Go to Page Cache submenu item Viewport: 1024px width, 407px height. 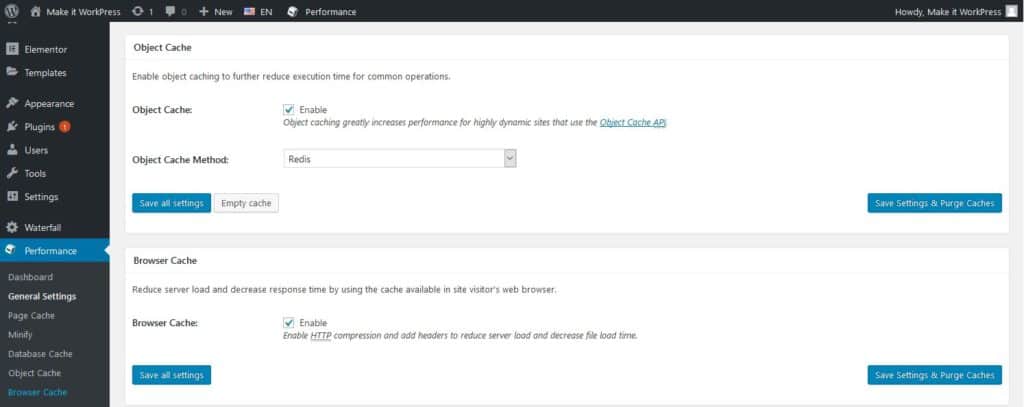pos(31,316)
